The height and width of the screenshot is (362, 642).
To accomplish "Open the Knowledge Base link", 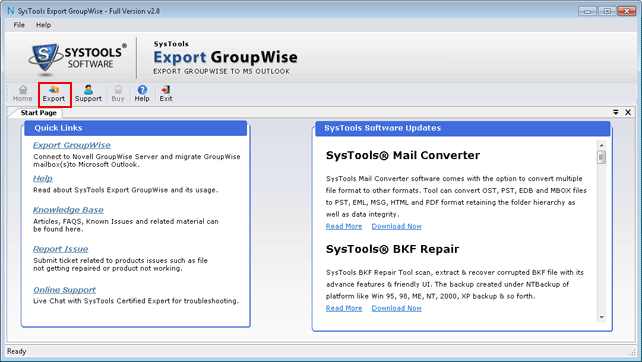I will [68, 210].
